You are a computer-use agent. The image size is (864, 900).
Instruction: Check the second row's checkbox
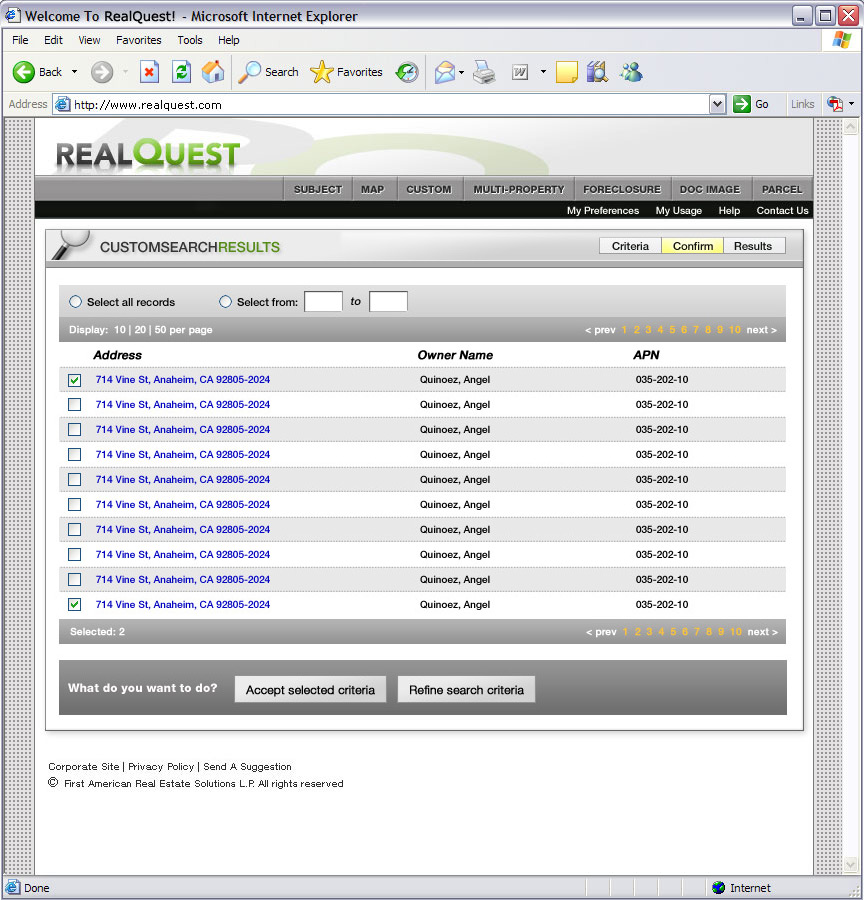(x=75, y=405)
